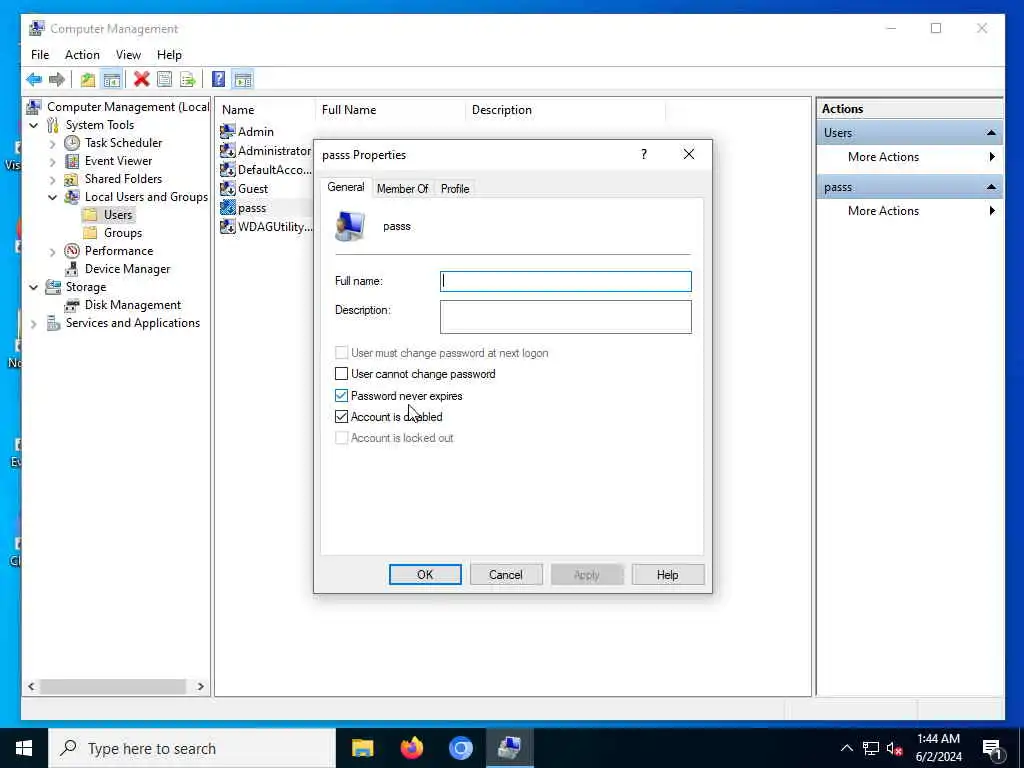Check User cannot change password
1024x768 pixels.
click(342, 374)
